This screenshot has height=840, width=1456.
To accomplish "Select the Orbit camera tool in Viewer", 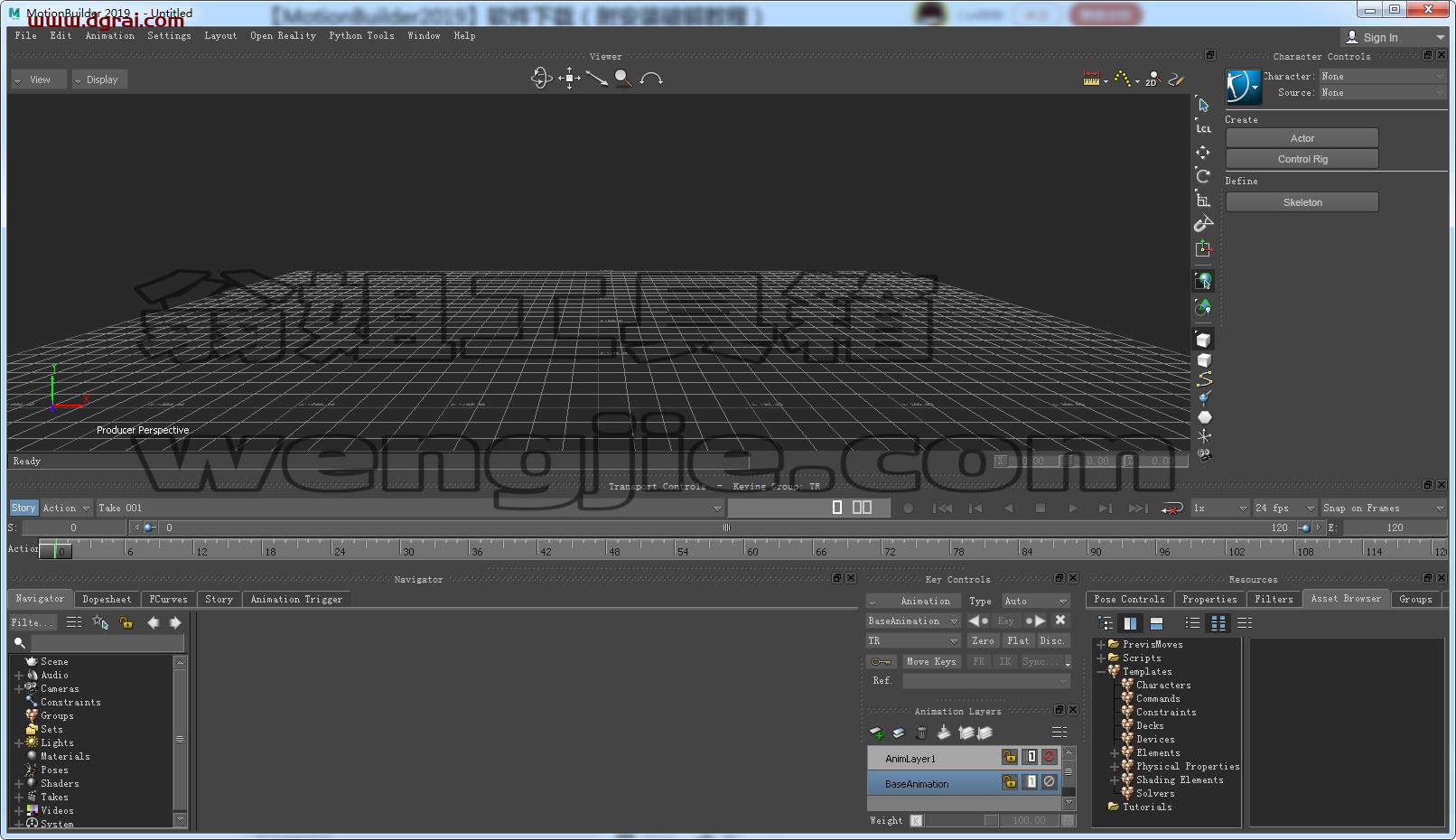I will (x=541, y=79).
